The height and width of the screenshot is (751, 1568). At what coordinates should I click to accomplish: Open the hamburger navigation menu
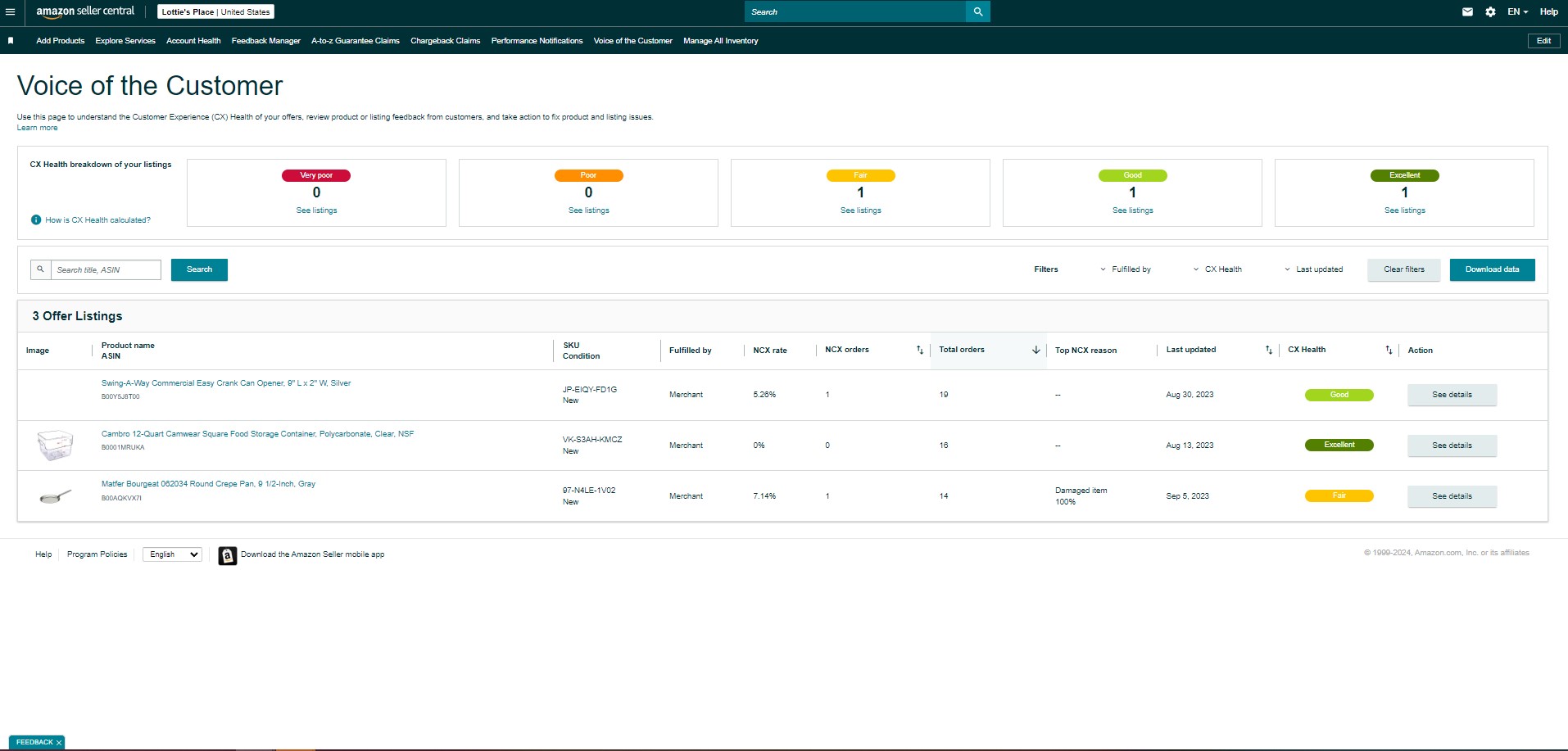point(10,12)
